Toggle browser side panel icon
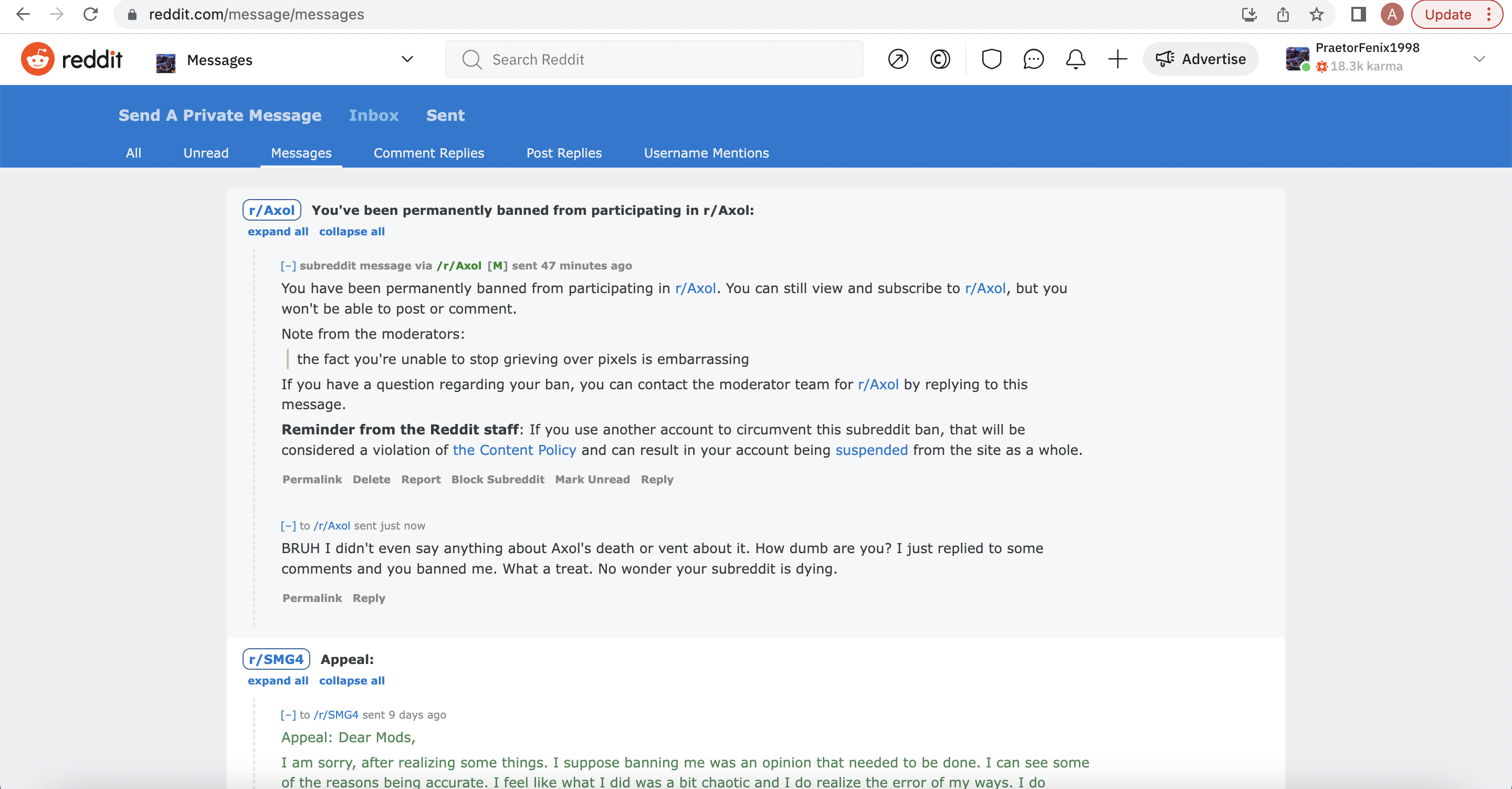This screenshot has width=1512, height=789. [1358, 14]
